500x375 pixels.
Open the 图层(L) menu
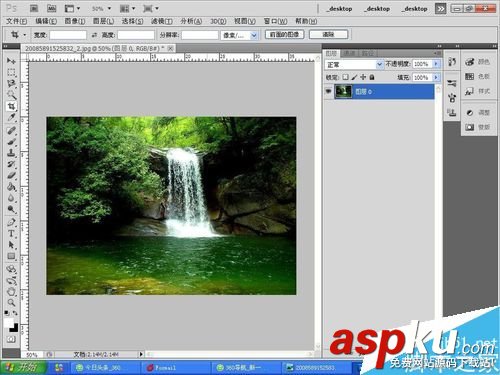[103, 21]
